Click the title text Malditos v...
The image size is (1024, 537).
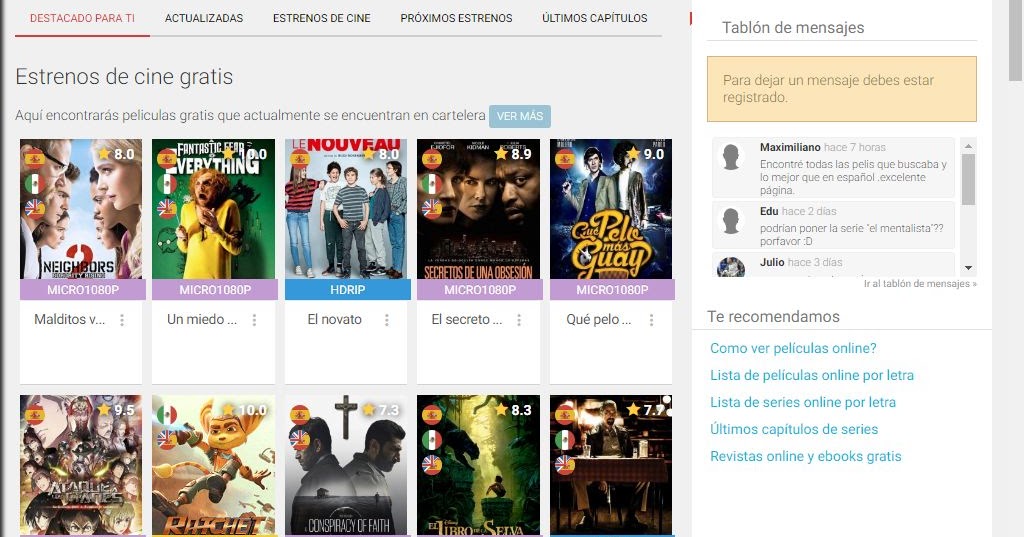click(69, 319)
